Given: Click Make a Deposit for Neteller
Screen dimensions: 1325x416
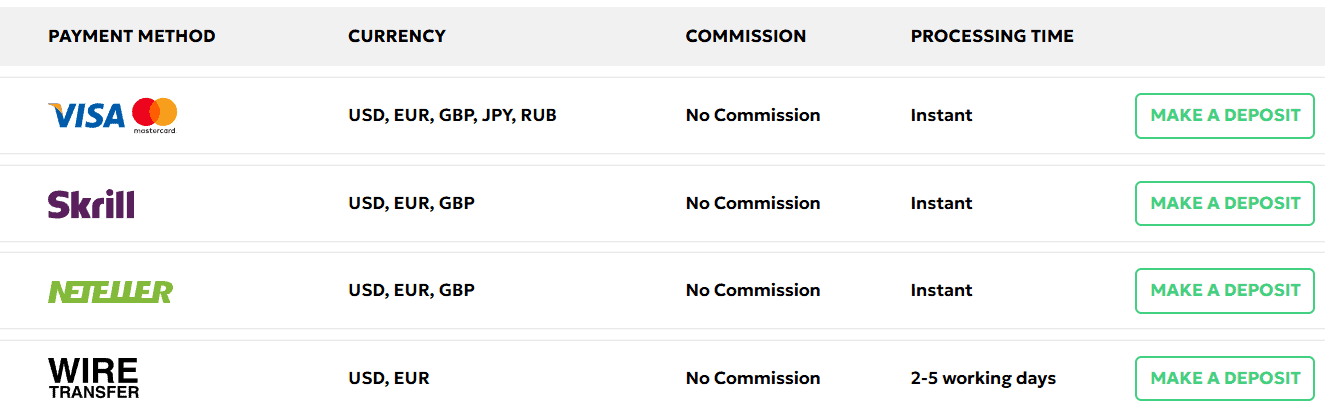Looking at the screenshot, I should pyautogui.click(x=1224, y=291).
